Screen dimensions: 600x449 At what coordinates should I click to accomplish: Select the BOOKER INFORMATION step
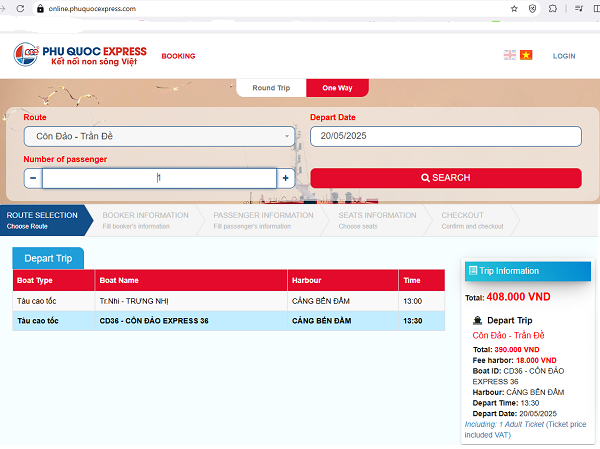point(145,220)
